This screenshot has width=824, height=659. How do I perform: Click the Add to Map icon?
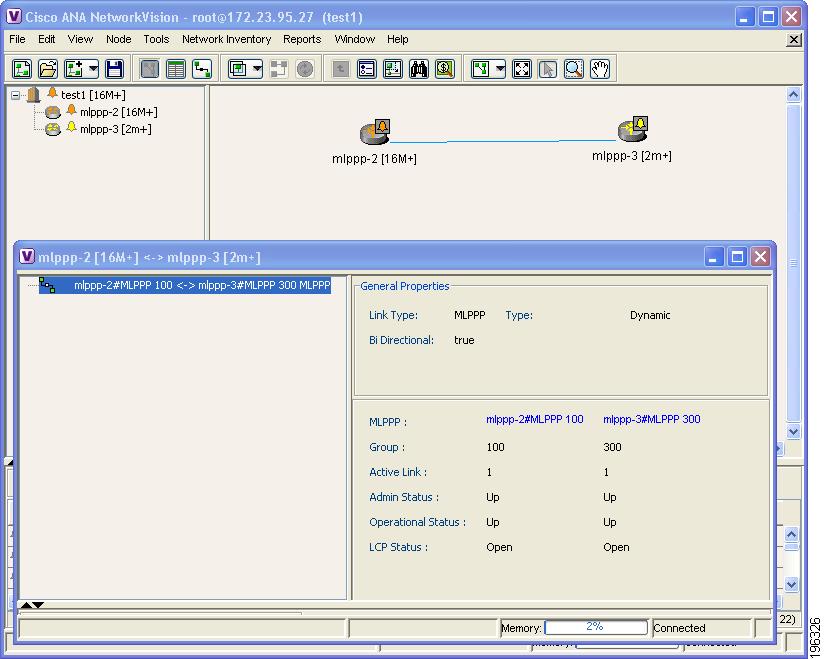click(74, 69)
